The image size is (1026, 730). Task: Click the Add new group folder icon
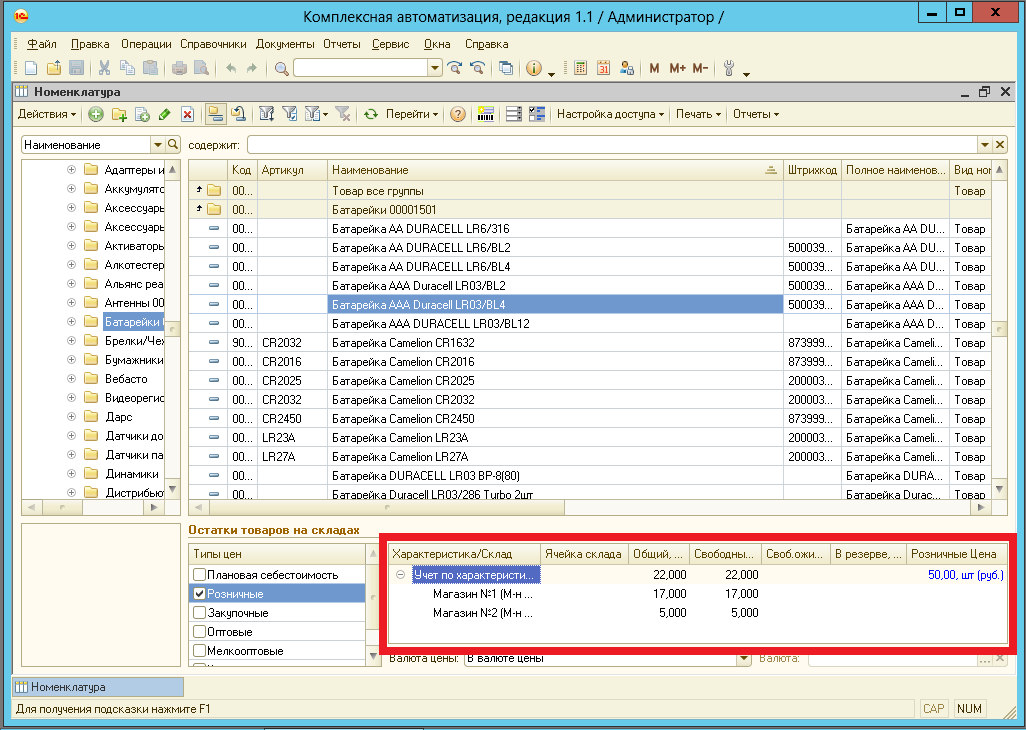(x=119, y=114)
